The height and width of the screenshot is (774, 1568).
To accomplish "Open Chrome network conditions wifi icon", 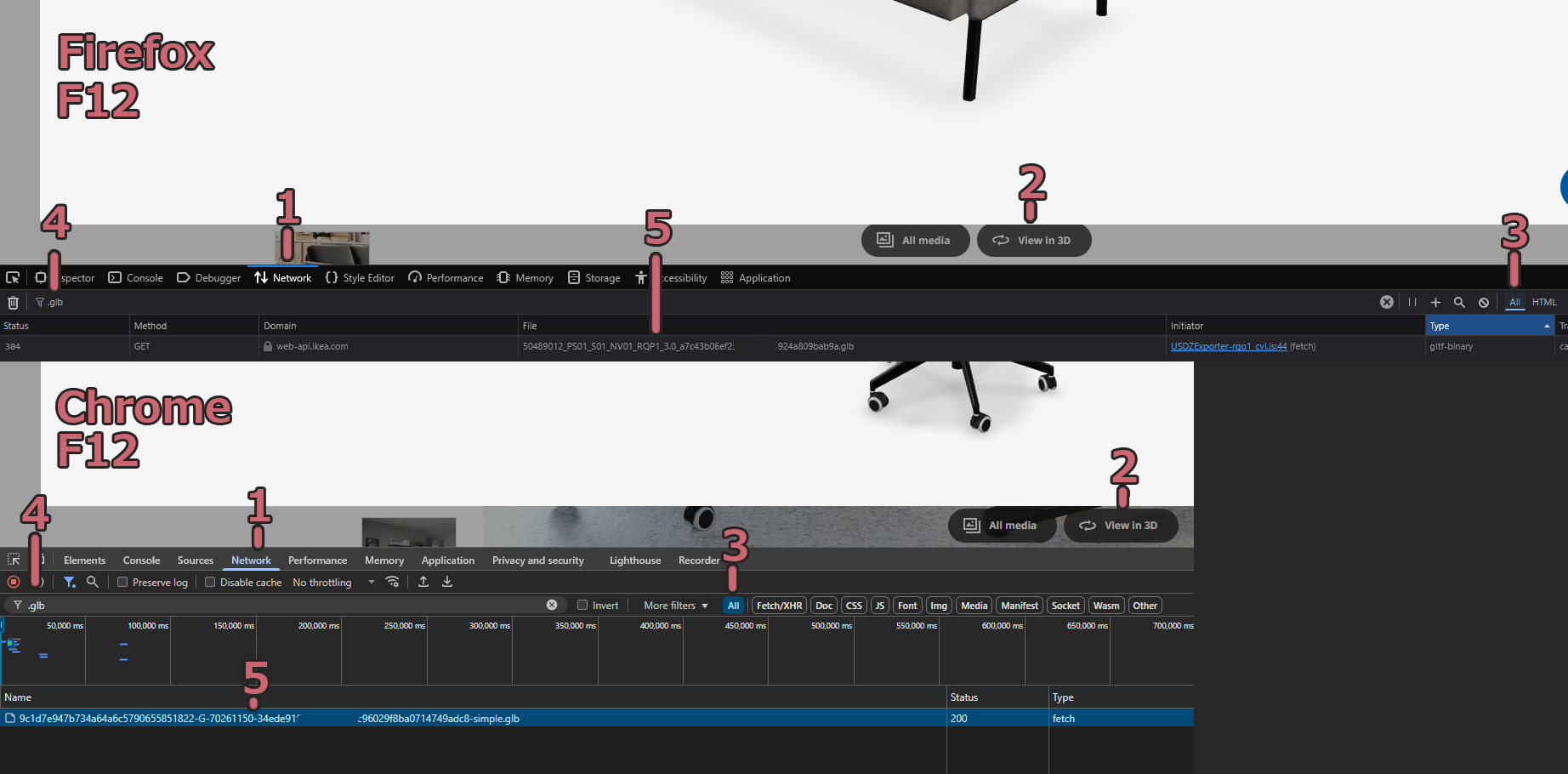I will pyautogui.click(x=392, y=582).
